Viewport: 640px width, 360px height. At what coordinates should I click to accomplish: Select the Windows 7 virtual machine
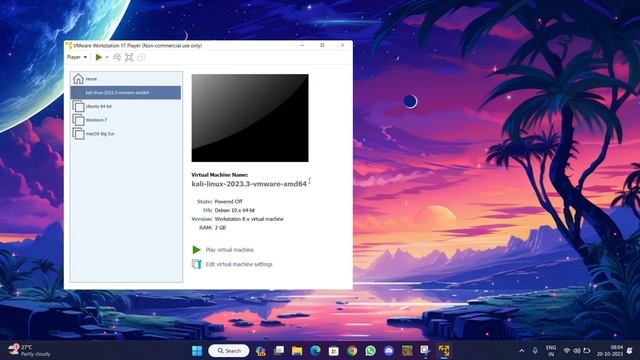pyautogui.click(x=126, y=120)
